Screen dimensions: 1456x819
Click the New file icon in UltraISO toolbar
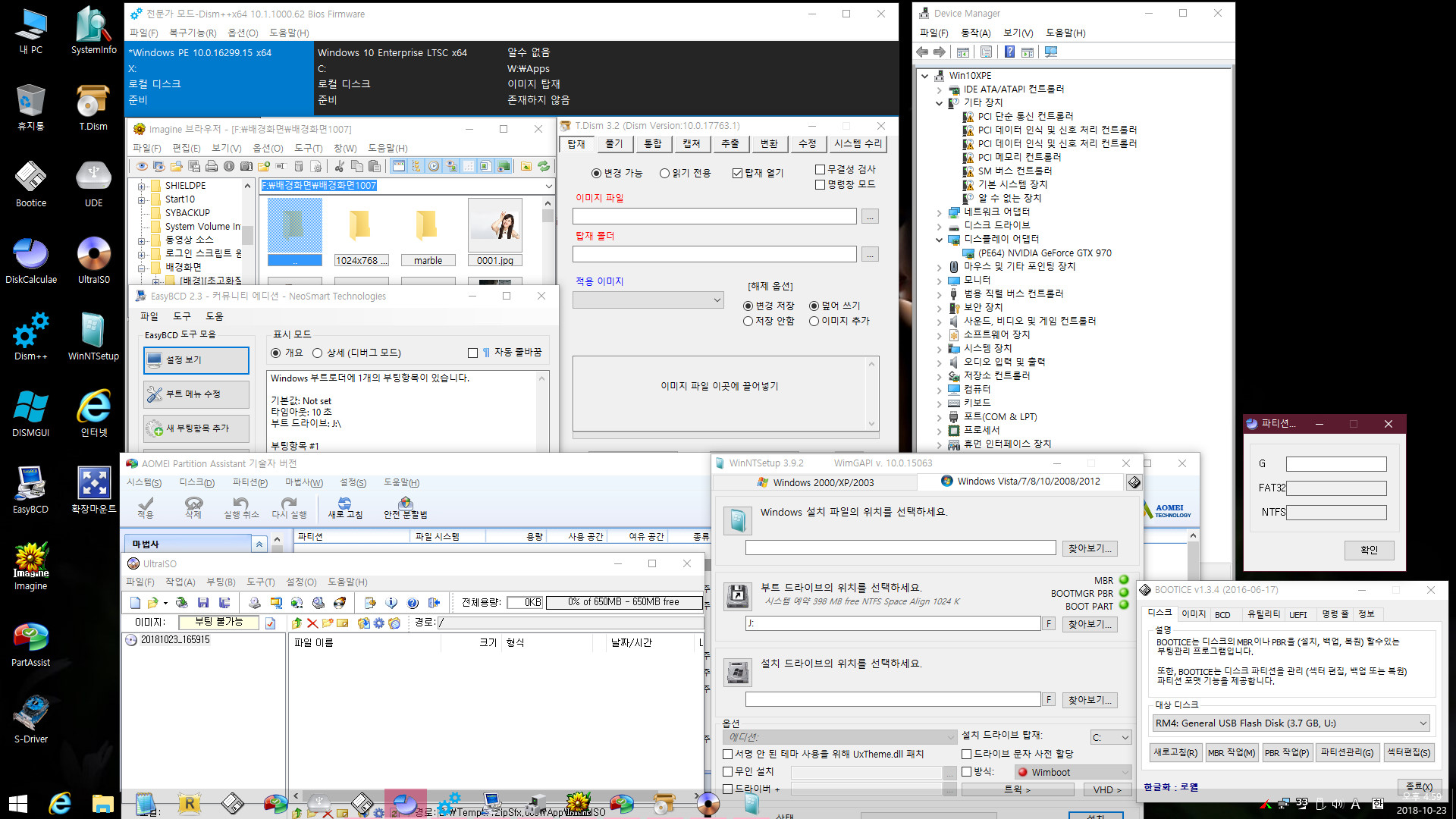click(x=135, y=602)
